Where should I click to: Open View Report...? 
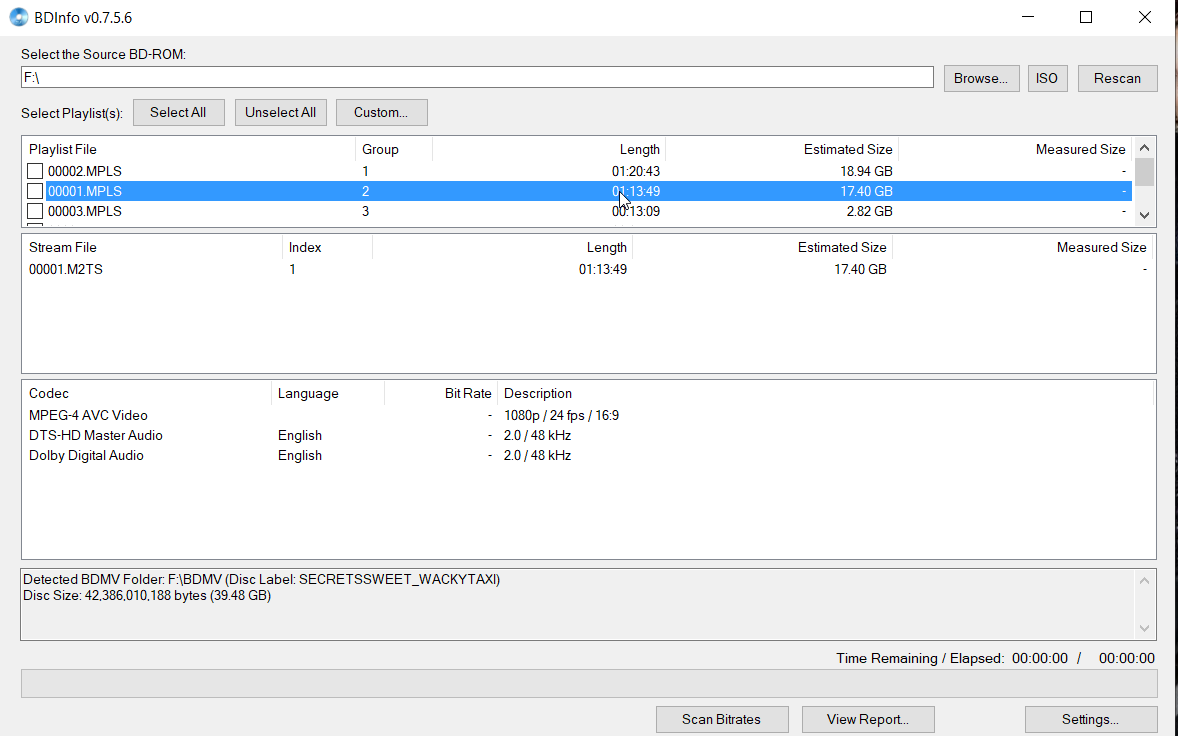868,719
